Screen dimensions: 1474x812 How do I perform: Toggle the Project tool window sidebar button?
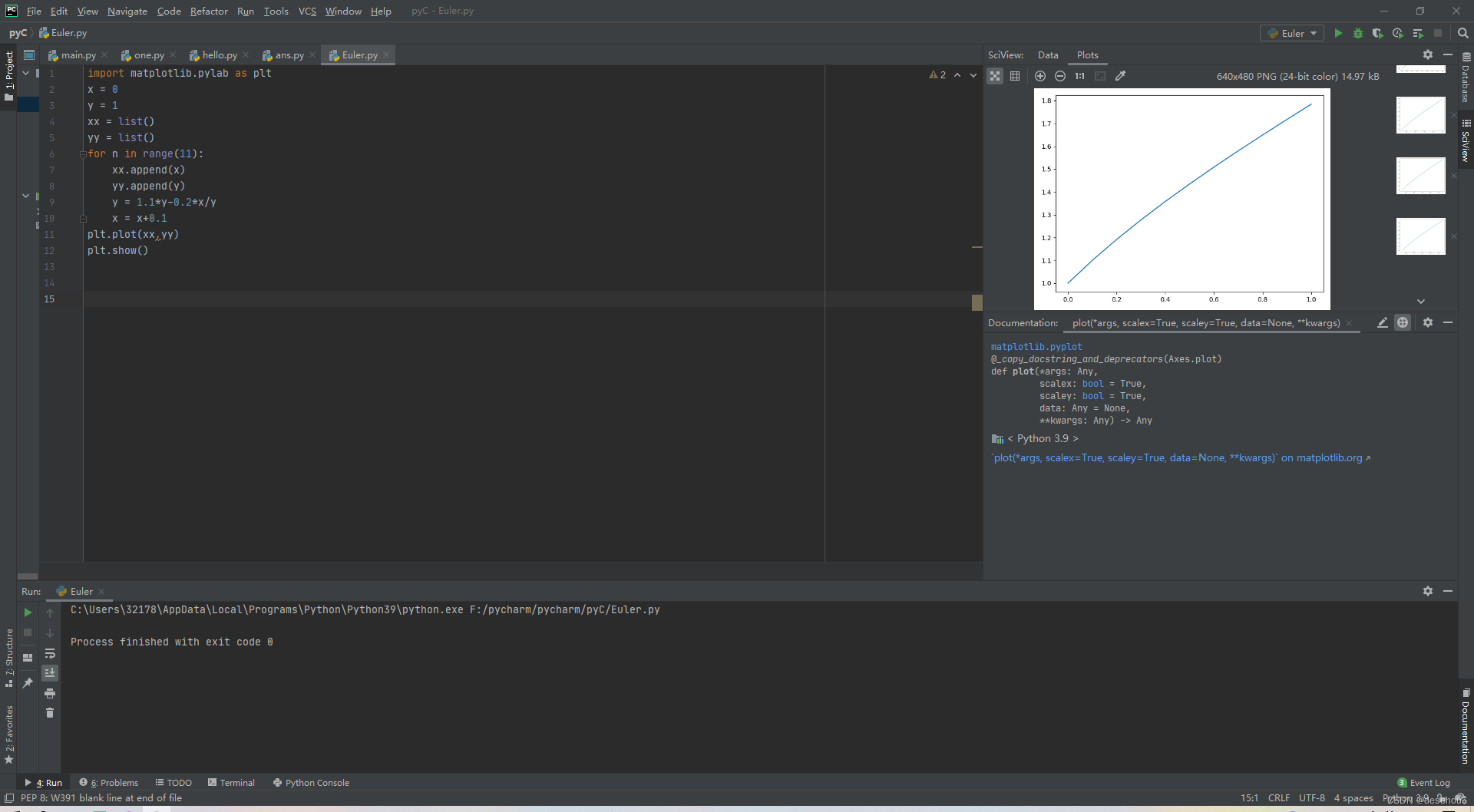pos(8,76)
